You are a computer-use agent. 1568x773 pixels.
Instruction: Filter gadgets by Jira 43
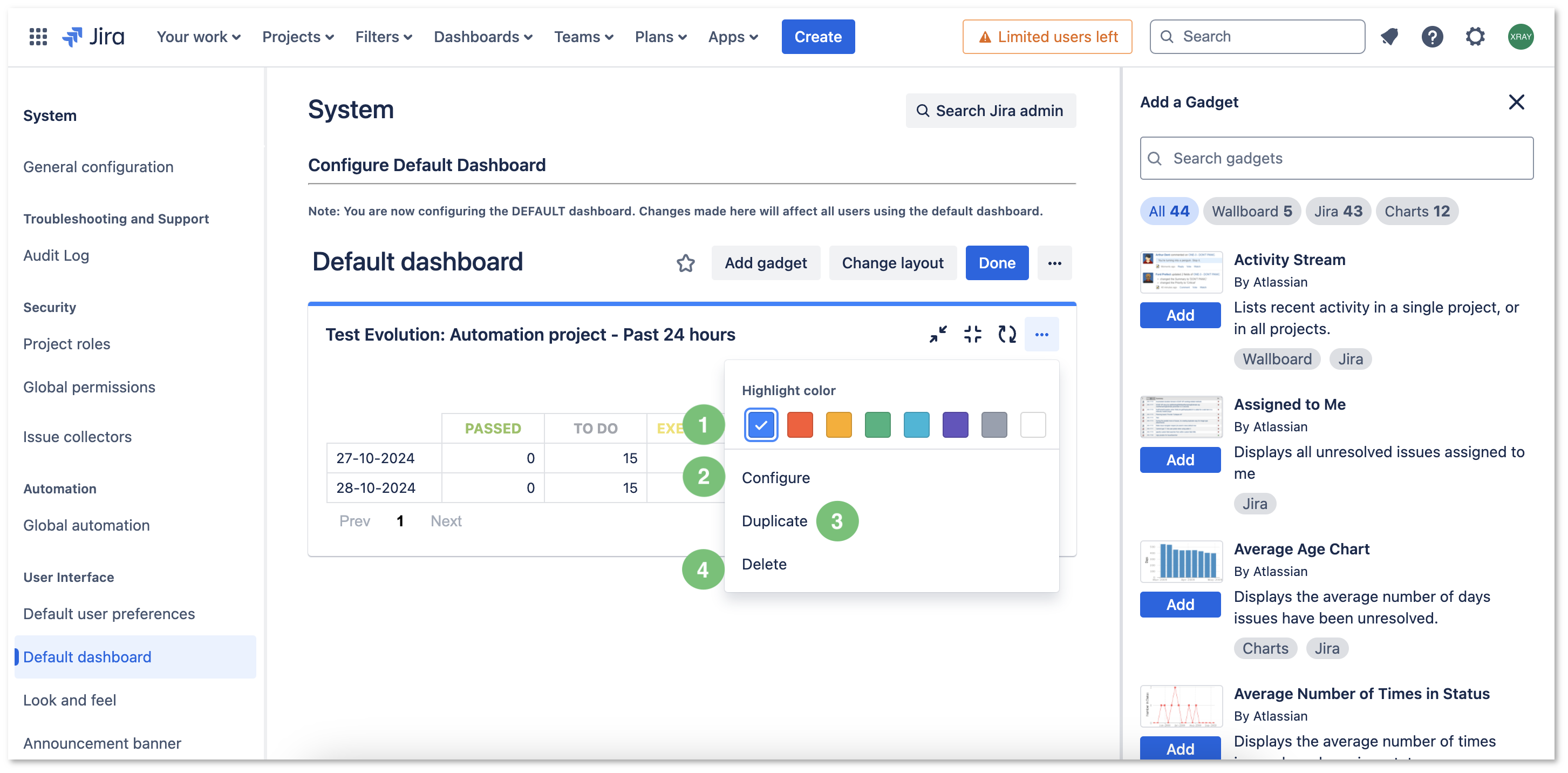[1338, 212]
